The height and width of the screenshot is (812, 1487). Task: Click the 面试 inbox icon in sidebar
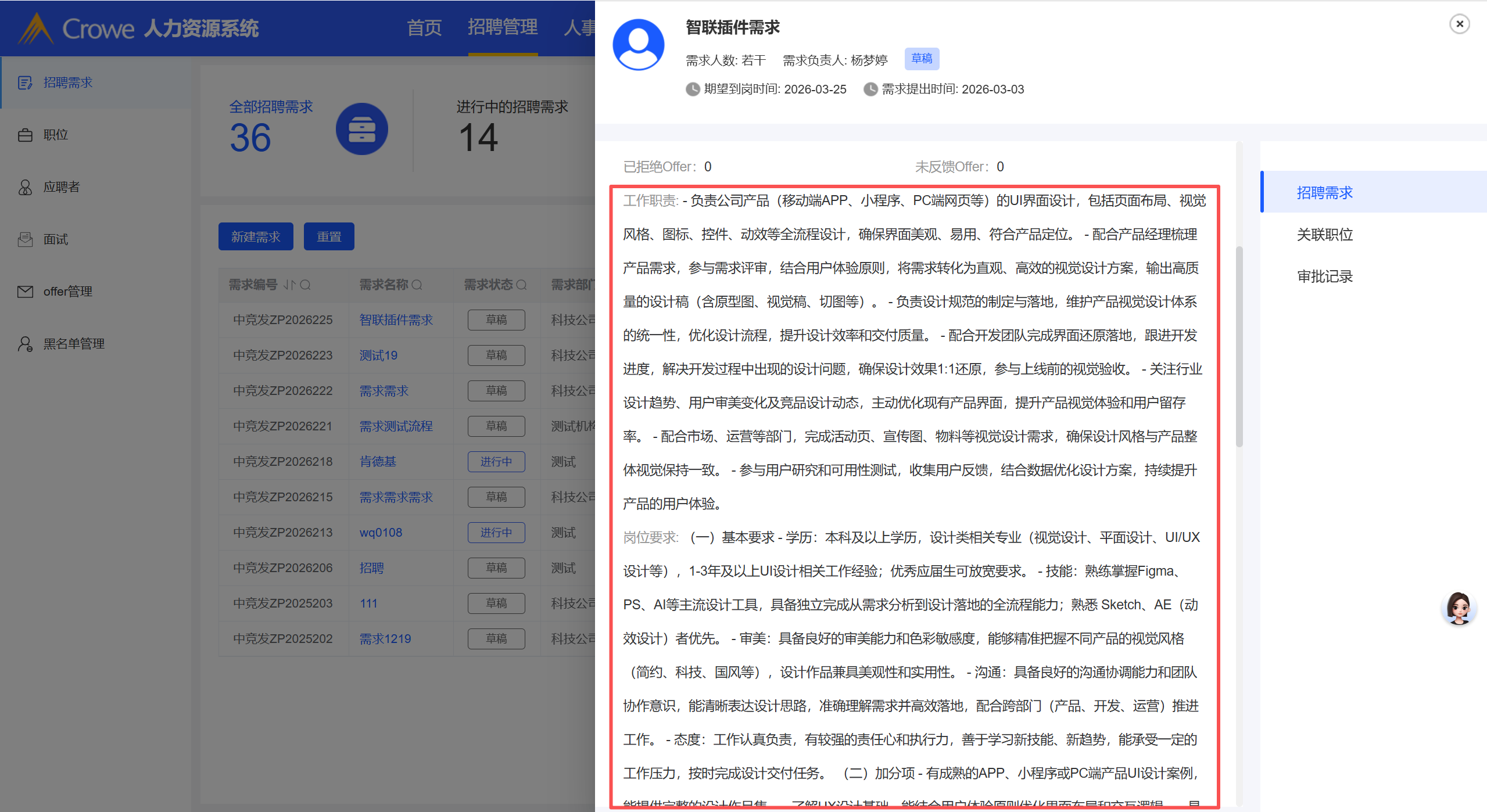point(24,239)
